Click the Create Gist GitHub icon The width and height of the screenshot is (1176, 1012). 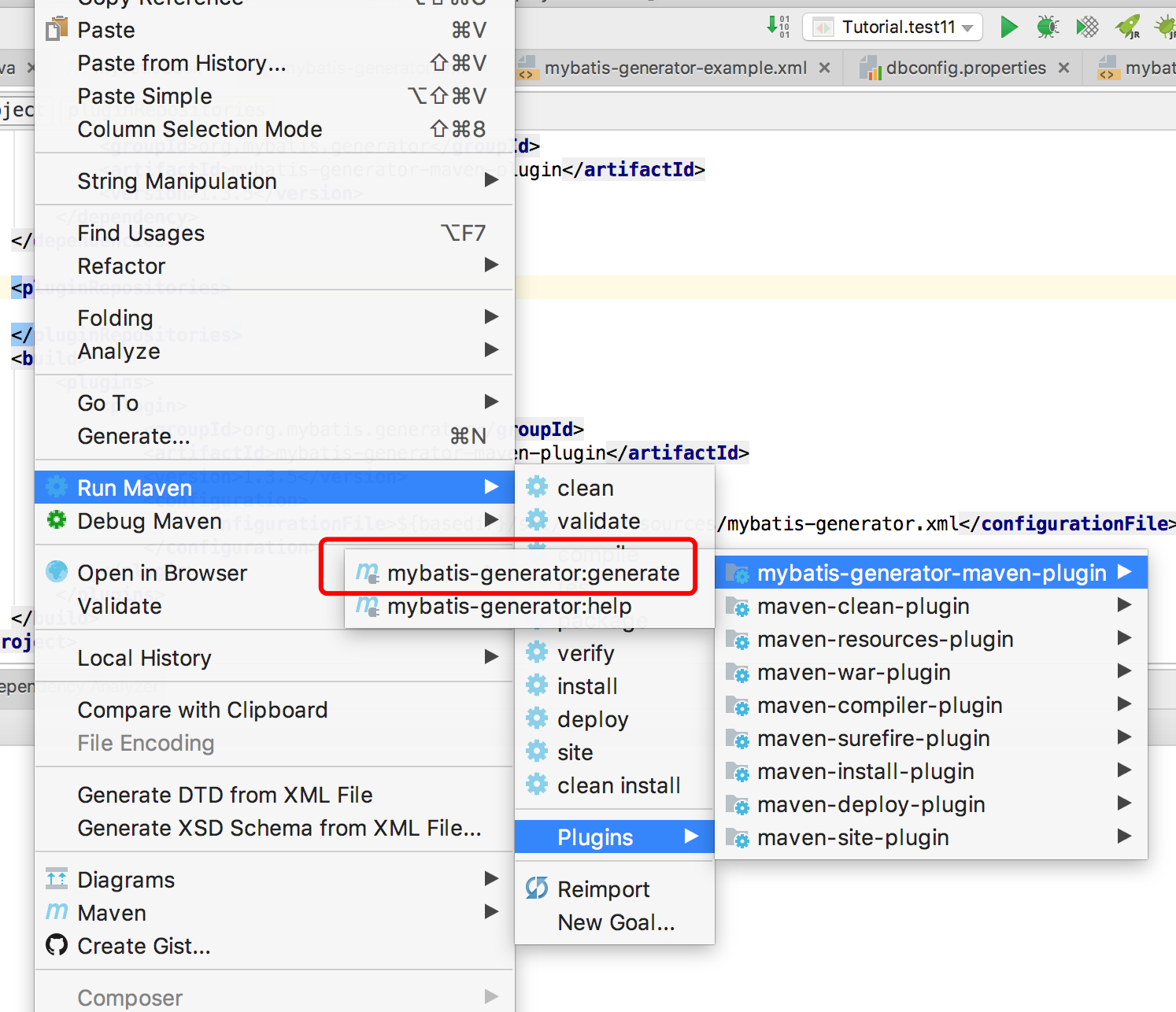(57, 944)
